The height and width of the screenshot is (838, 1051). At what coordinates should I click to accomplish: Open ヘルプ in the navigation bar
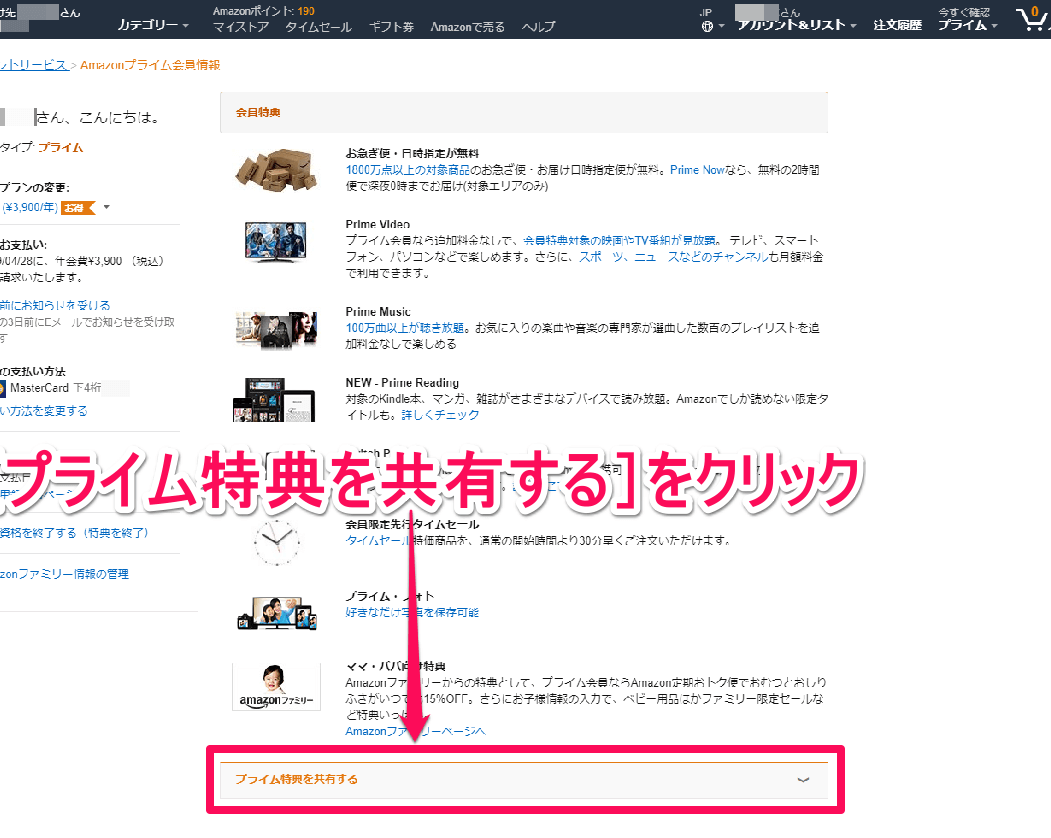(539, 27)
